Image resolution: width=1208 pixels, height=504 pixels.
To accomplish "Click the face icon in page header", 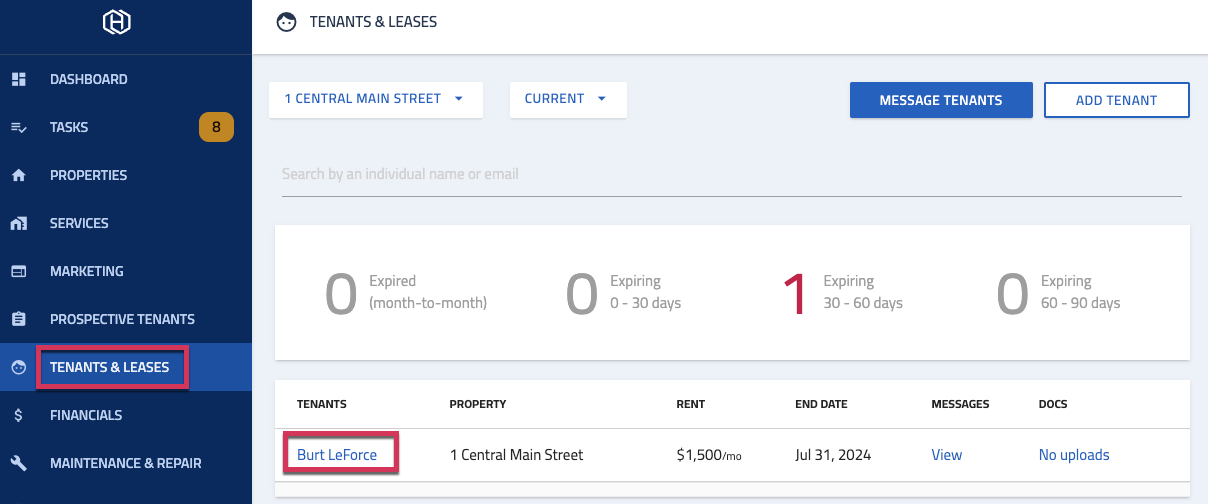I will 287,22.
